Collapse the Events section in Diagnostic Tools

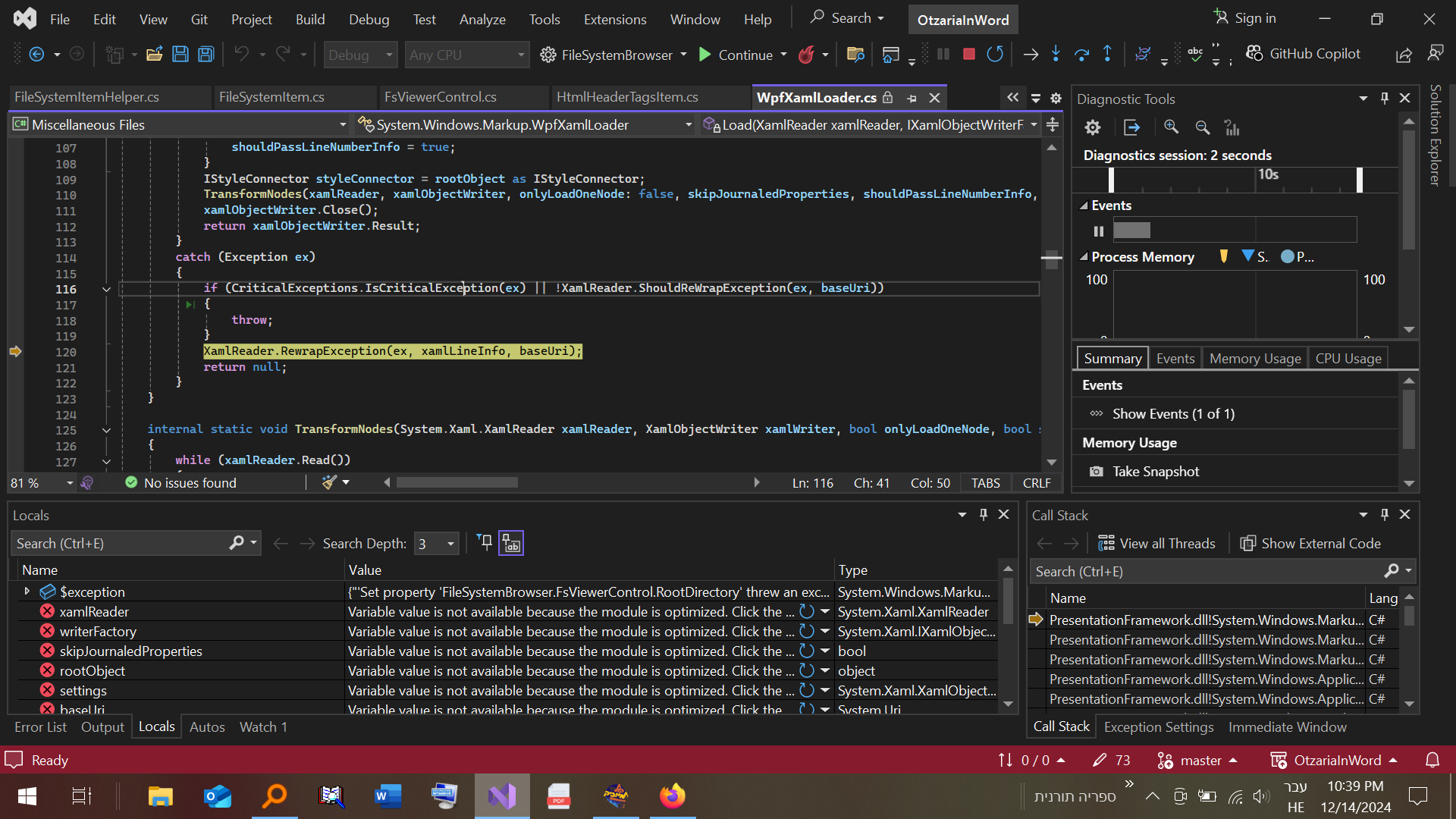1084,206
